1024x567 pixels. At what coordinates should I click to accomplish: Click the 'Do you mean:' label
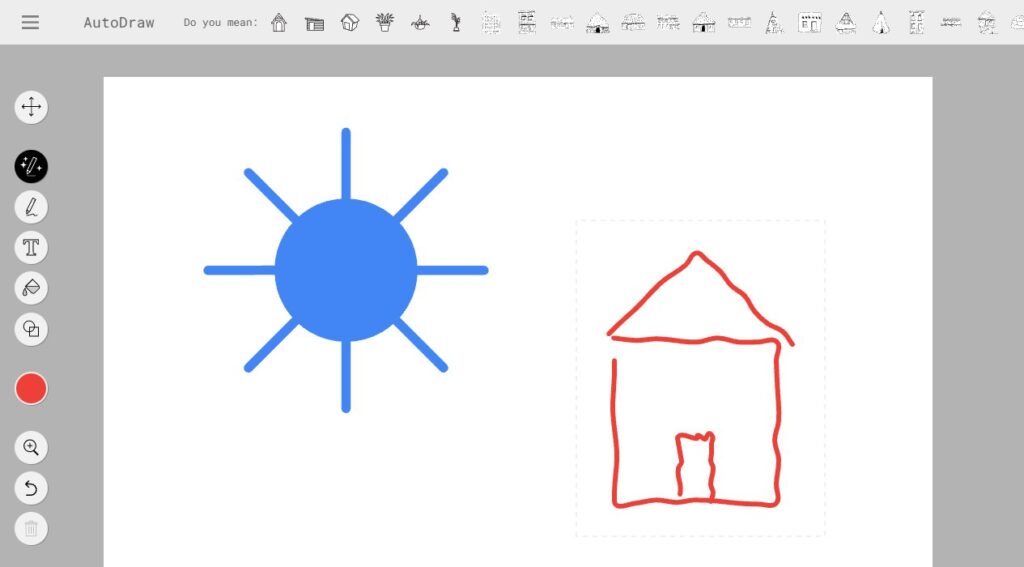[x=221, y=22]
